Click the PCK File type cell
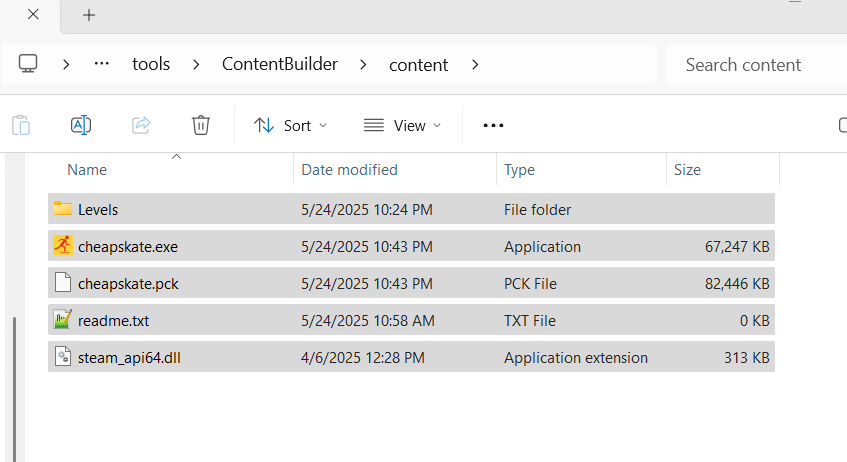This screenshot has width=847, height=462. (x=530, y=284)
